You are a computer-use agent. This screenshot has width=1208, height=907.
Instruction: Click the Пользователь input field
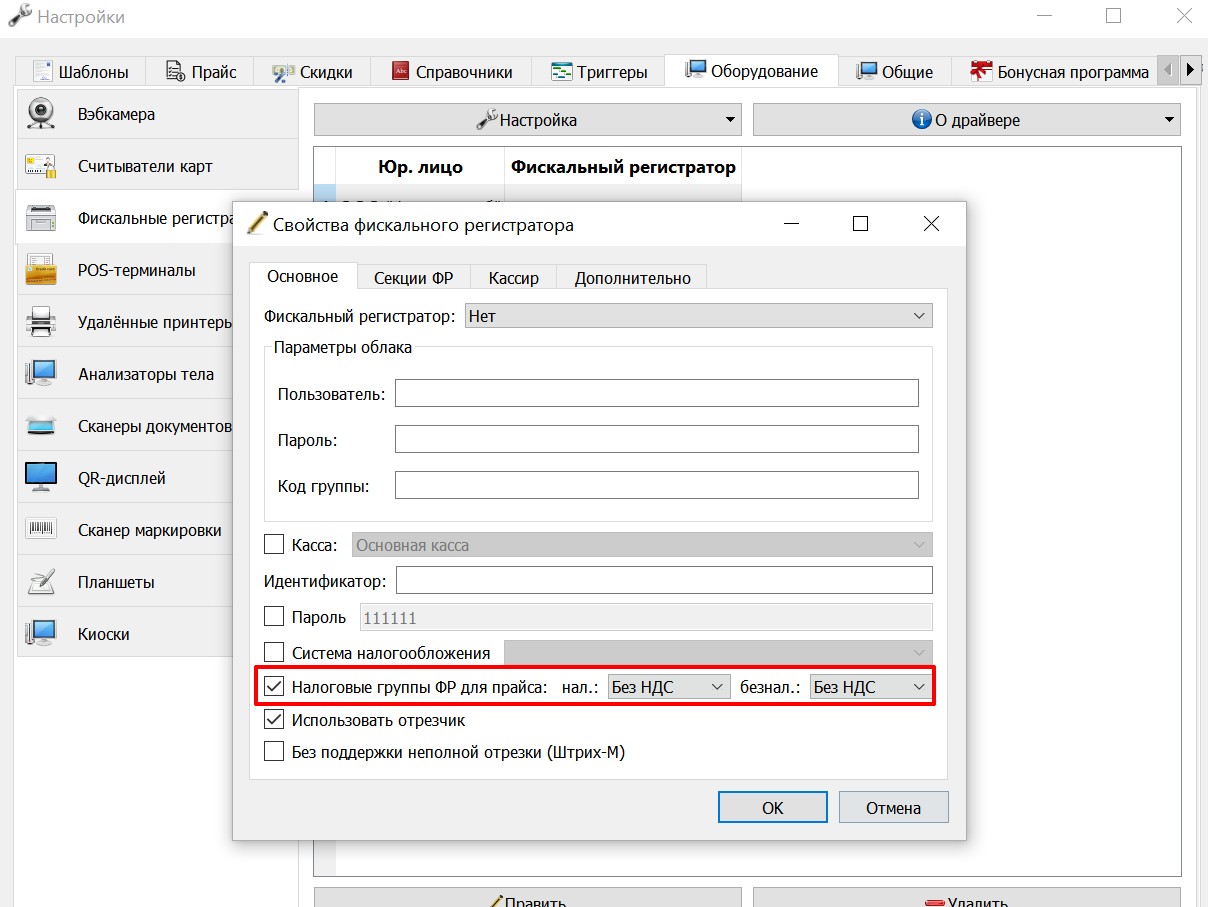657,393
